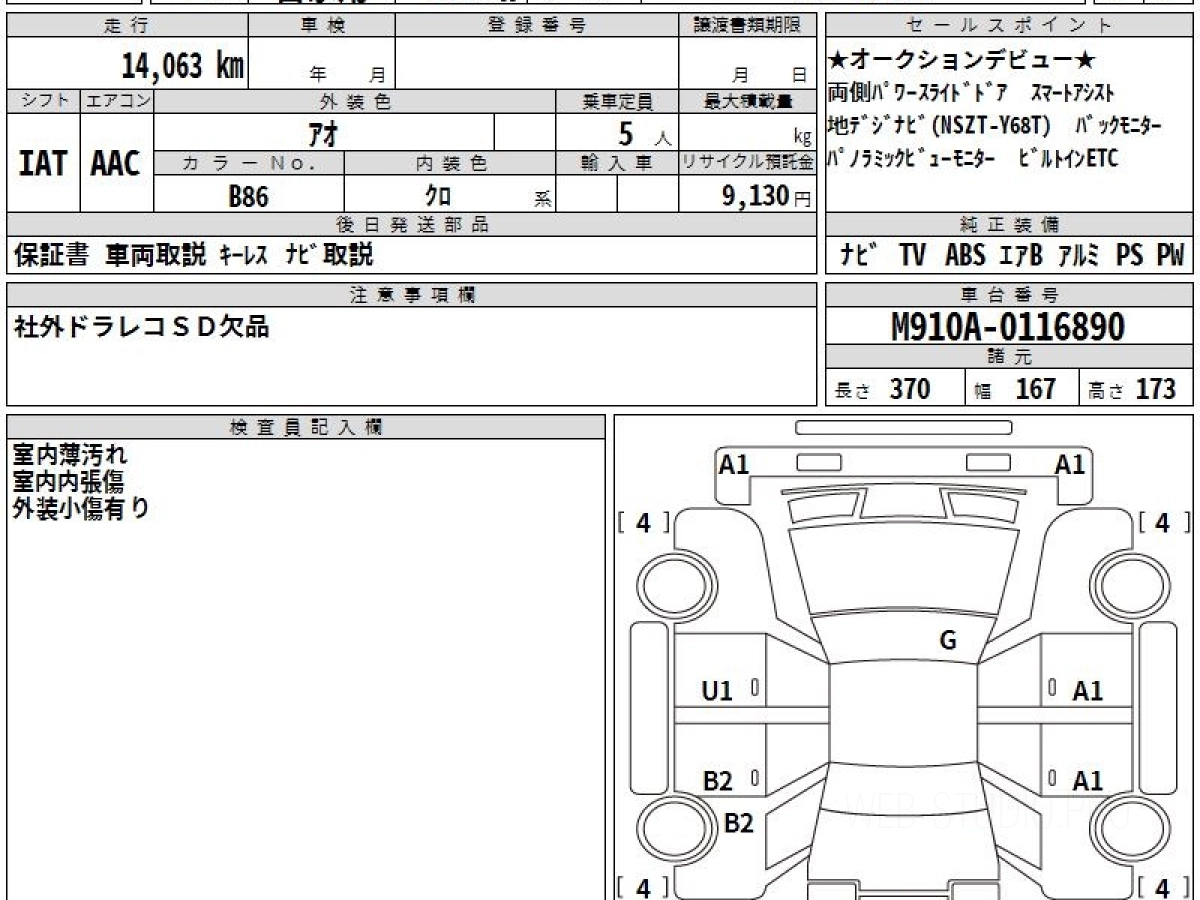Select the height value 173

tap(1157, 388)
